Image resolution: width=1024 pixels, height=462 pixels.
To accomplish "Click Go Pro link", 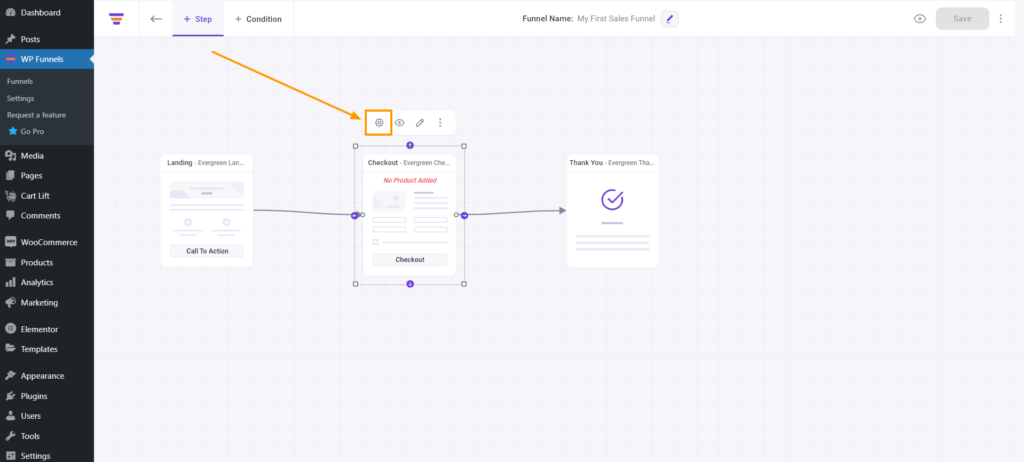I will pyautogui.click(x=33, y=131).
